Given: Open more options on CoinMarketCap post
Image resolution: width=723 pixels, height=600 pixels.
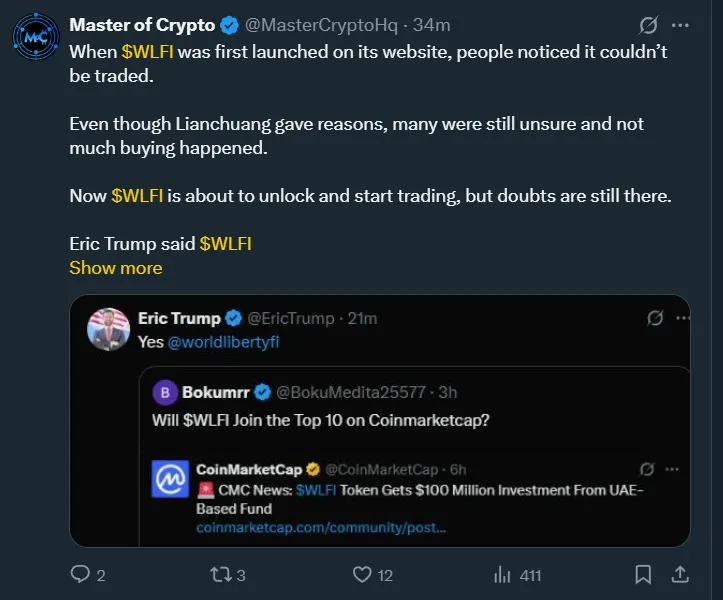Looking at the screenshot, I should 674,470.
